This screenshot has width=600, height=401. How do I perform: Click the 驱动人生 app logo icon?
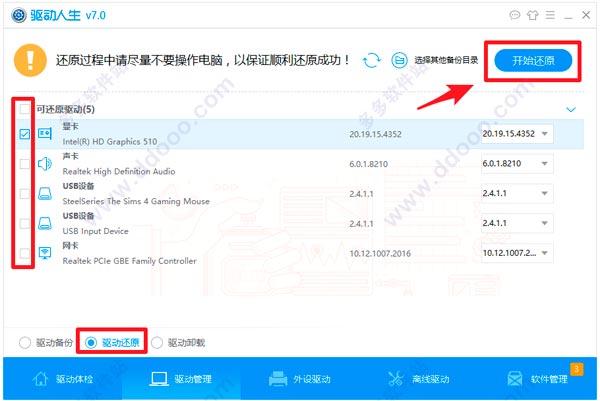[18, 15]
